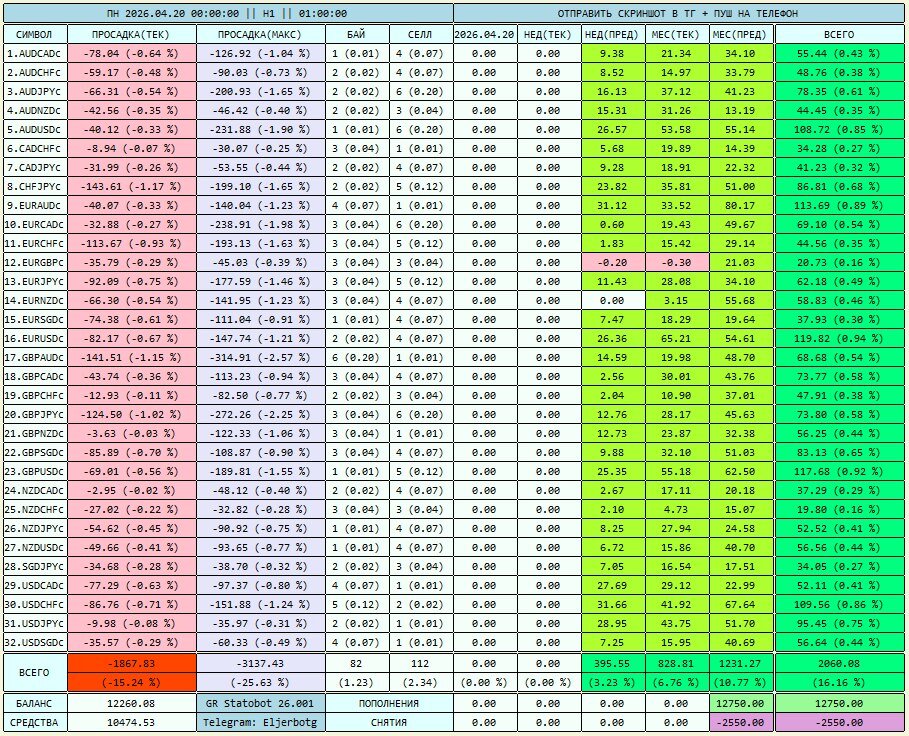Click the 2026.04.20 column header
Image resolution: width=909 pixels, height=736 pixels.
point(485,34)
